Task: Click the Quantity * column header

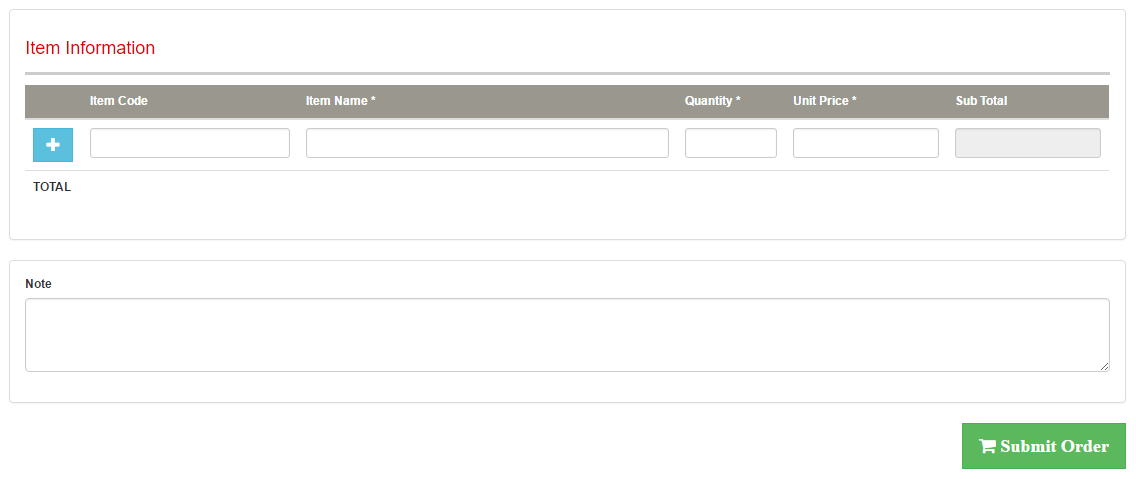Action: click(x=712, y=101)
